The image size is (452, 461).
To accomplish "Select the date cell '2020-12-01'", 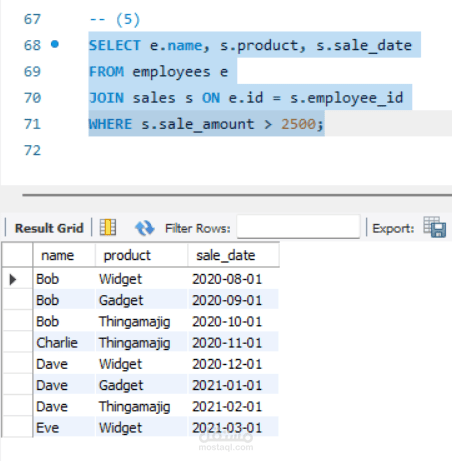I will point(233,364).
